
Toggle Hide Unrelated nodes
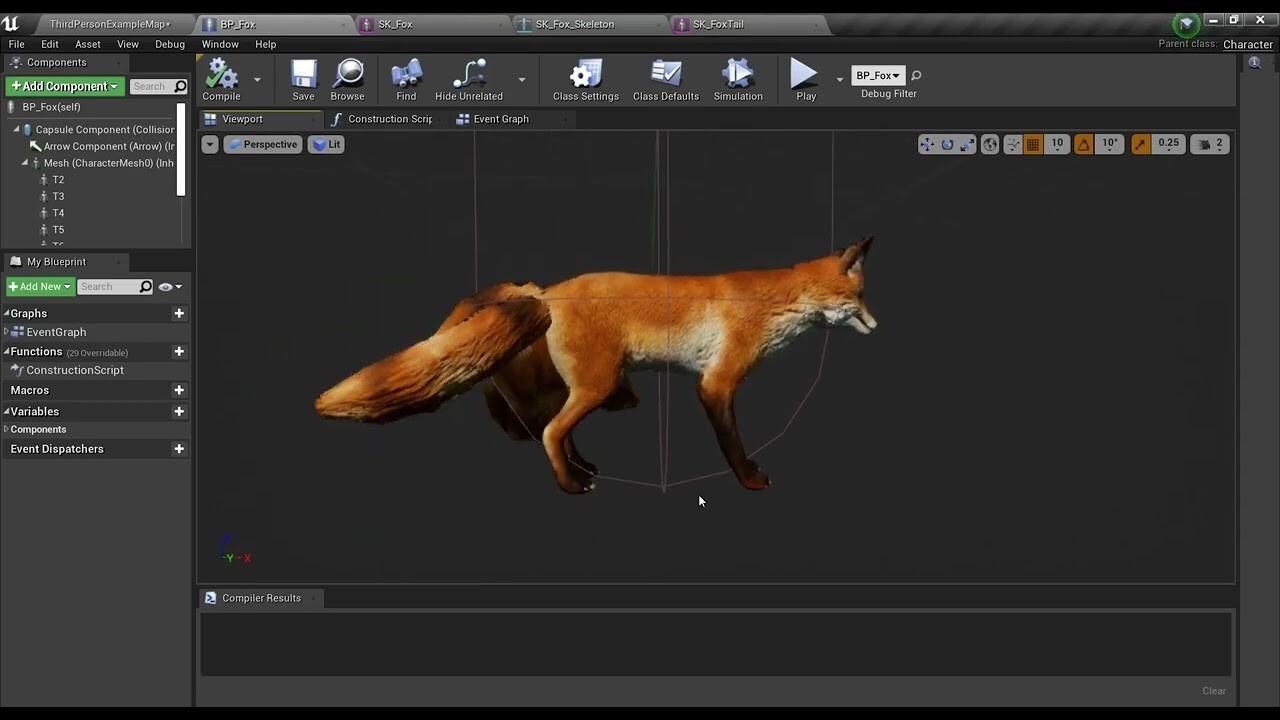[x=469, y=80]
